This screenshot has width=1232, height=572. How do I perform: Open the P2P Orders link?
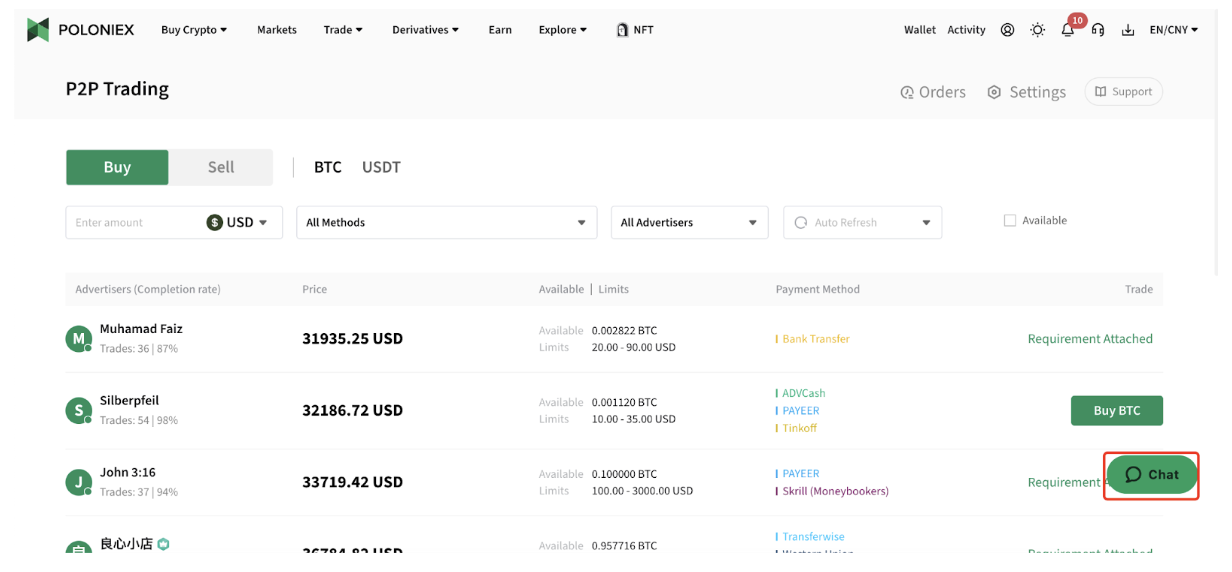(x=933, y=92)
